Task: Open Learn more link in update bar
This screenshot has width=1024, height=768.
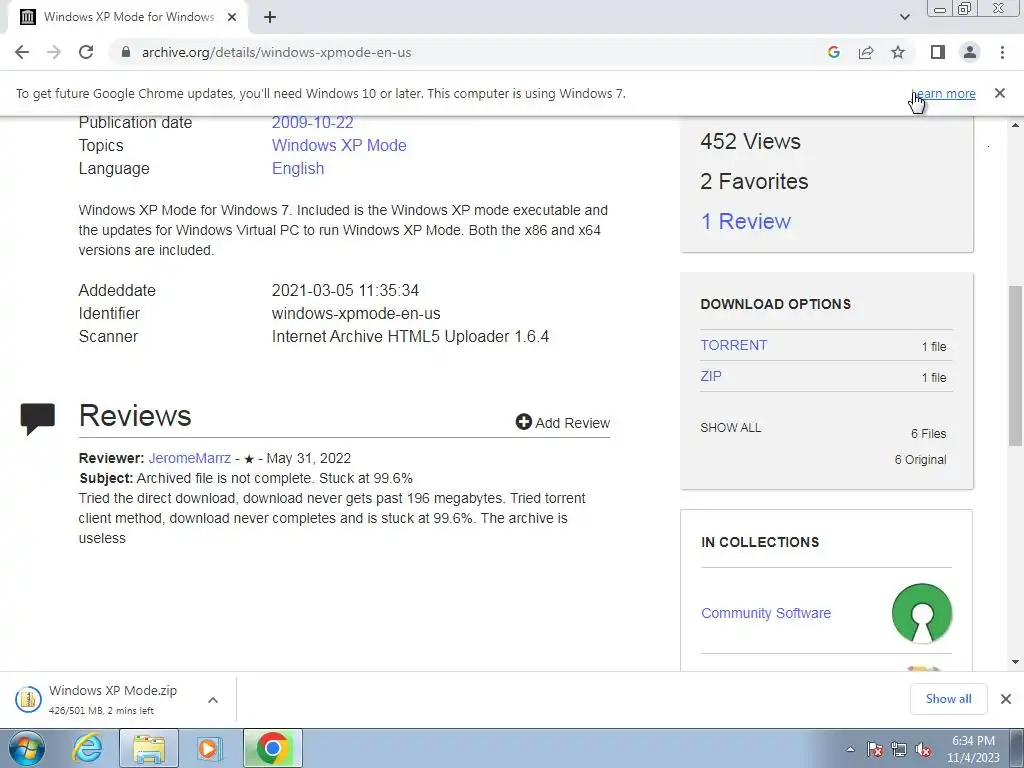Action: pyautogui.click(x=943, y=93)
